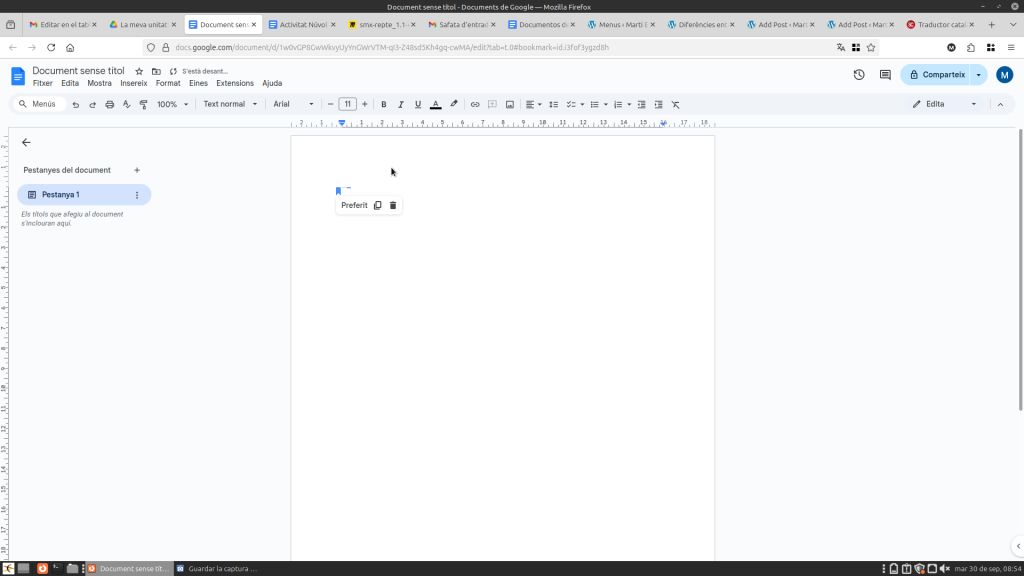
Task: Open the text color picker
Action: coord(435,104)
